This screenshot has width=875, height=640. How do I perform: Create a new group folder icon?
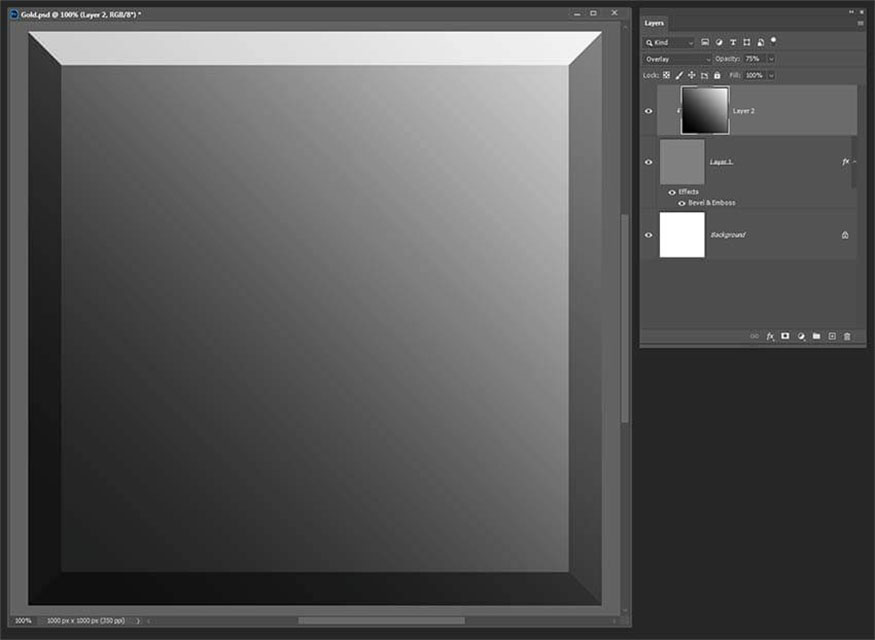816,336
